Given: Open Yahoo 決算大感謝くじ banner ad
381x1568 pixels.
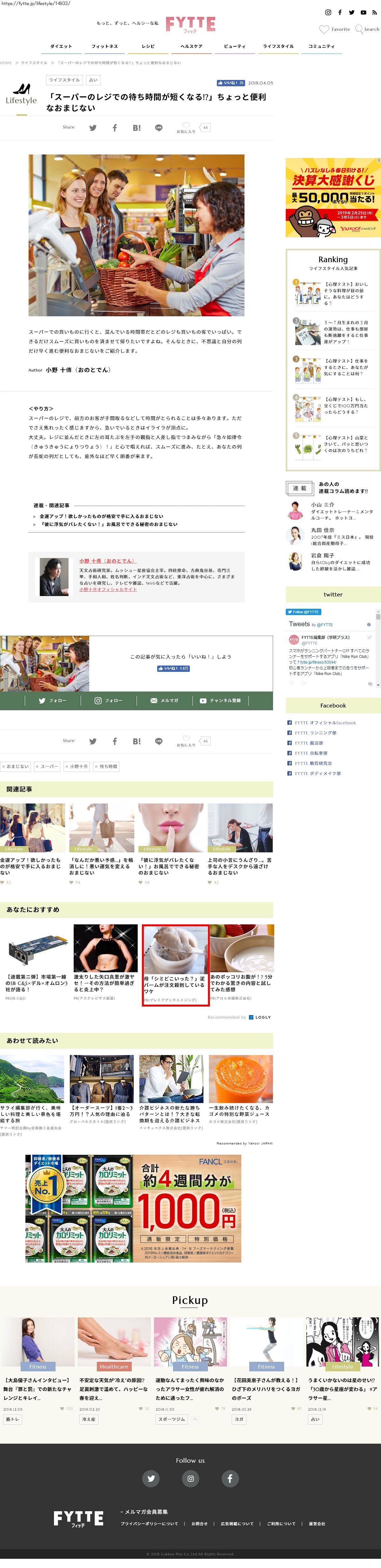Looking at the screenshot, I should pos(333,197).
